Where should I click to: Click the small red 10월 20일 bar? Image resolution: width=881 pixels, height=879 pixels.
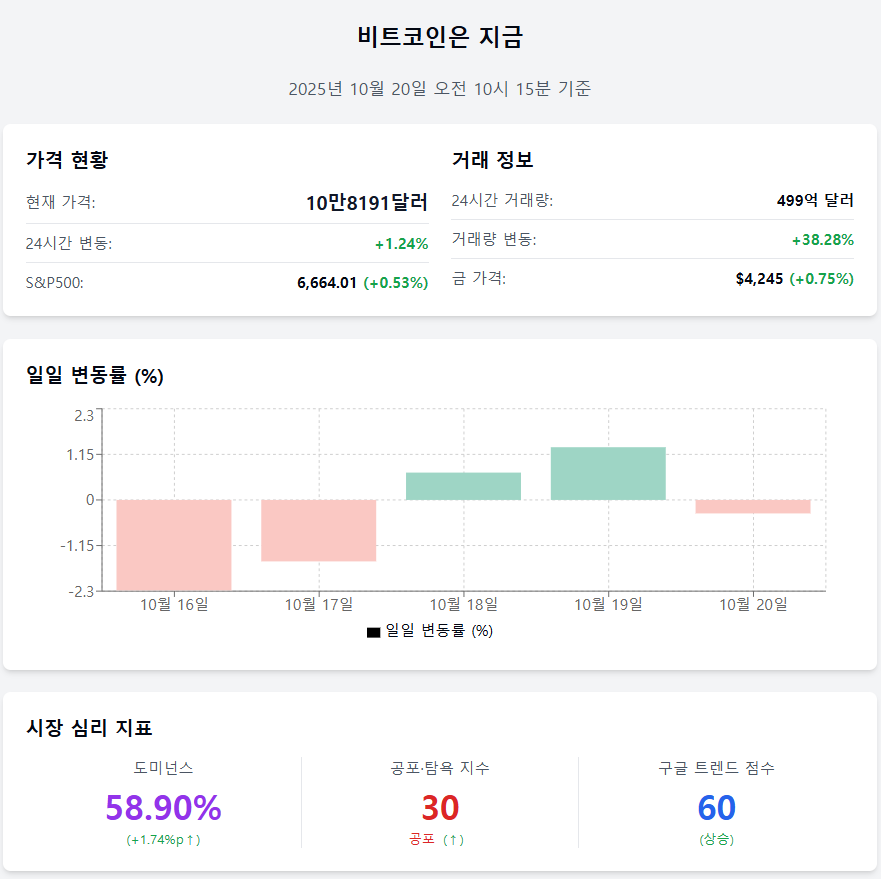[x=752, y=506]
